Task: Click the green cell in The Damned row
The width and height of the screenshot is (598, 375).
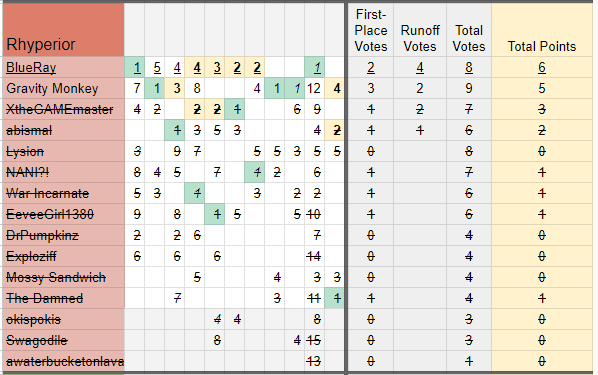Action: tap(334, 298)
